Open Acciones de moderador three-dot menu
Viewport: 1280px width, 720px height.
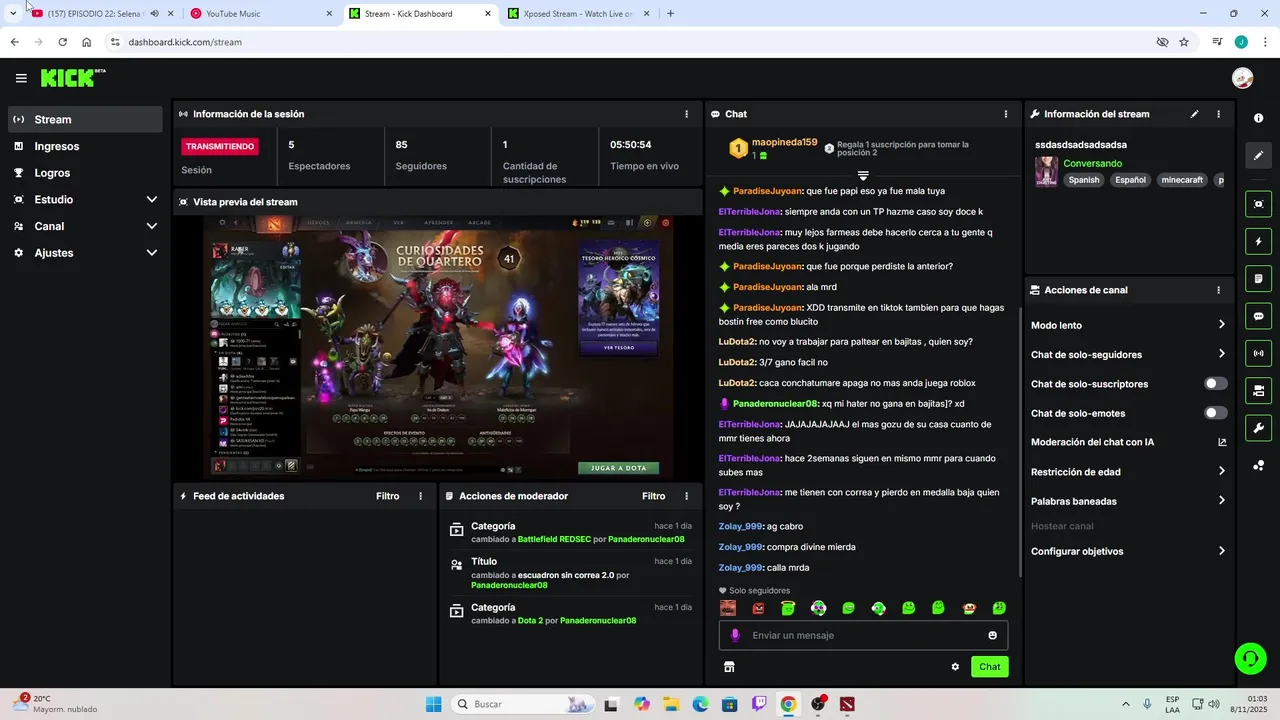[686, 496]
